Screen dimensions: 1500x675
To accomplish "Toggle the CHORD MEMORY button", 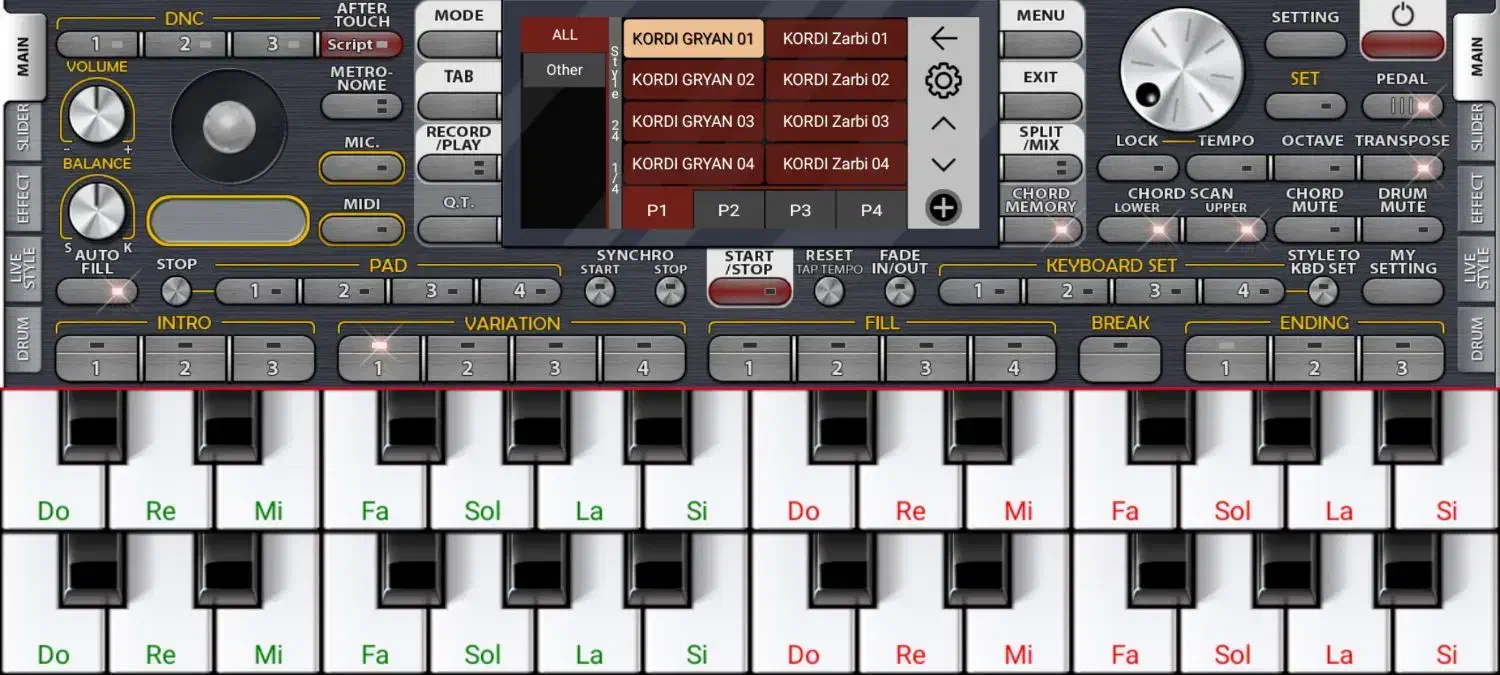I will (x=1041, y=230).
